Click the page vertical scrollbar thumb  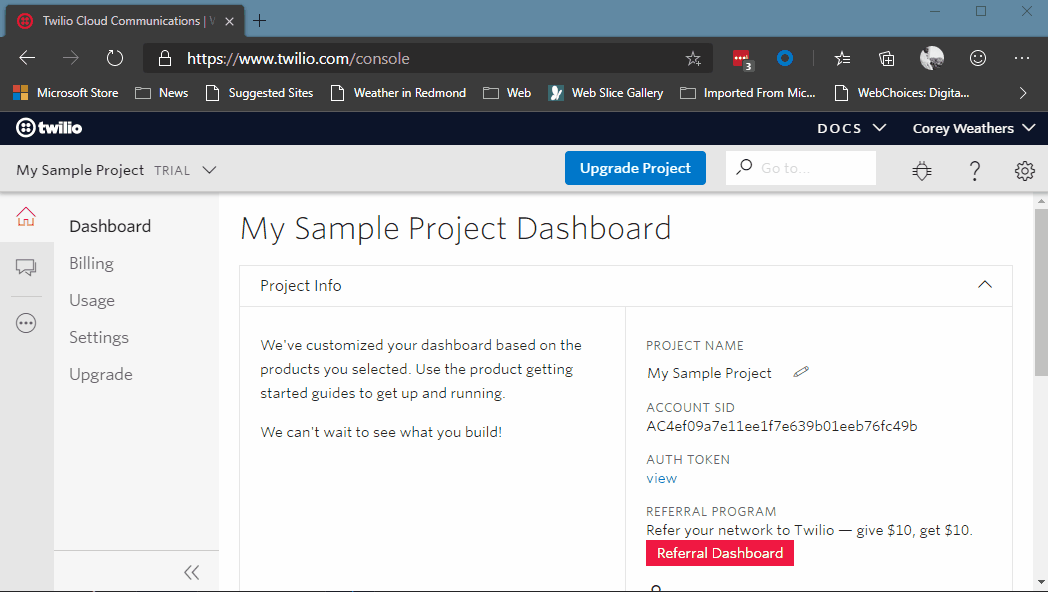(1041, 292)
